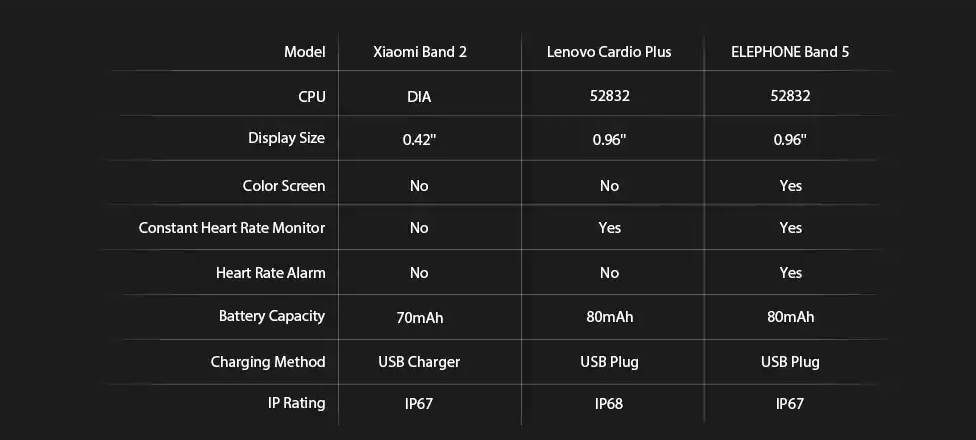Screen dimensions: 976x440
Task: Select the CPU row label
Action: [x=311, y=96]
